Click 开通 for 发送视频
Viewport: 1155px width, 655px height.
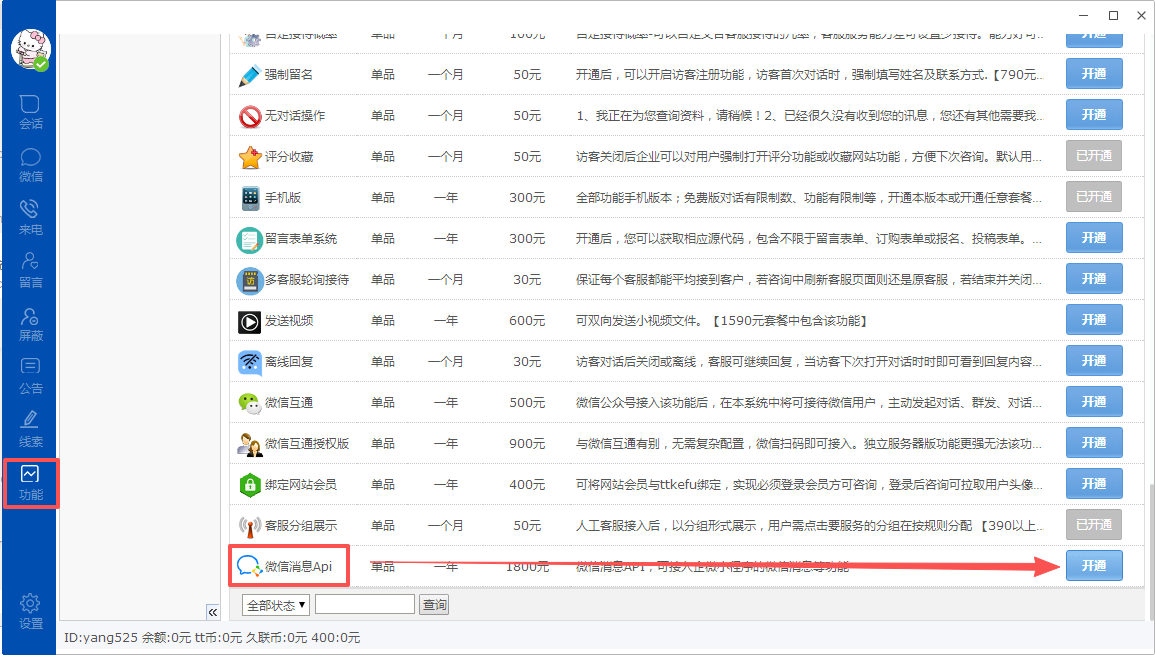tap(1094, 320)
